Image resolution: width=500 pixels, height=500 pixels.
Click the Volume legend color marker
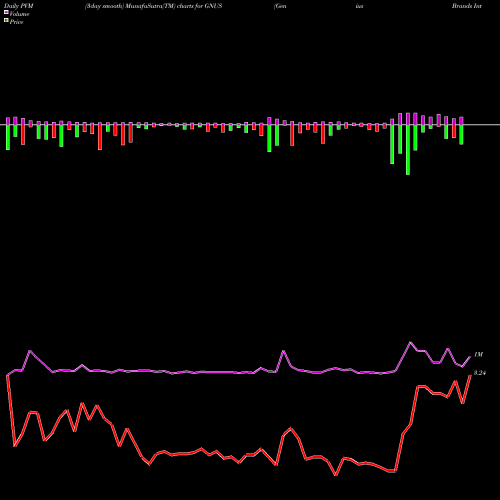coord(6,12)
